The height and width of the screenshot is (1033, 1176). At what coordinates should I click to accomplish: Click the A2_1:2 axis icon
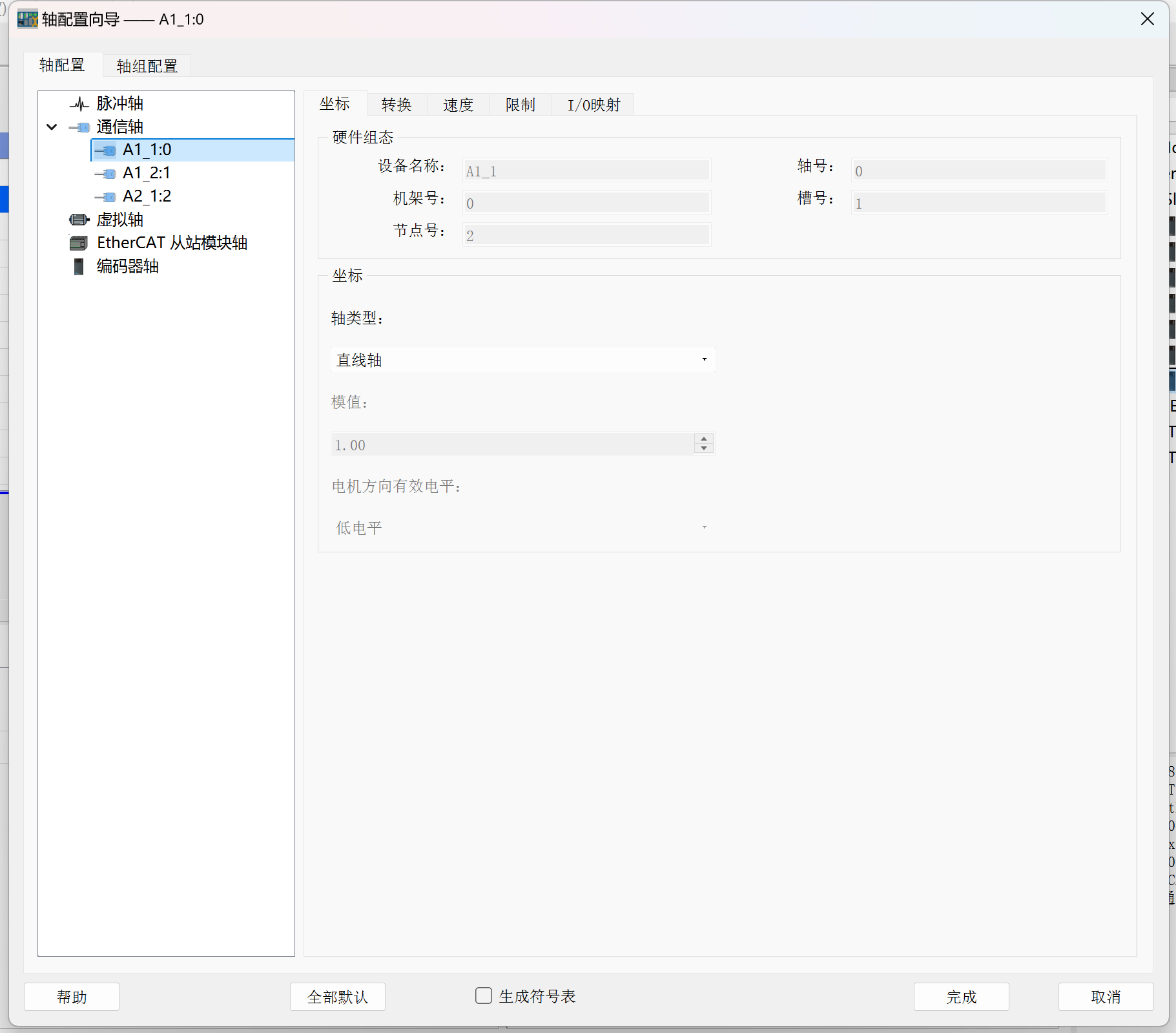tap(105, 197)
